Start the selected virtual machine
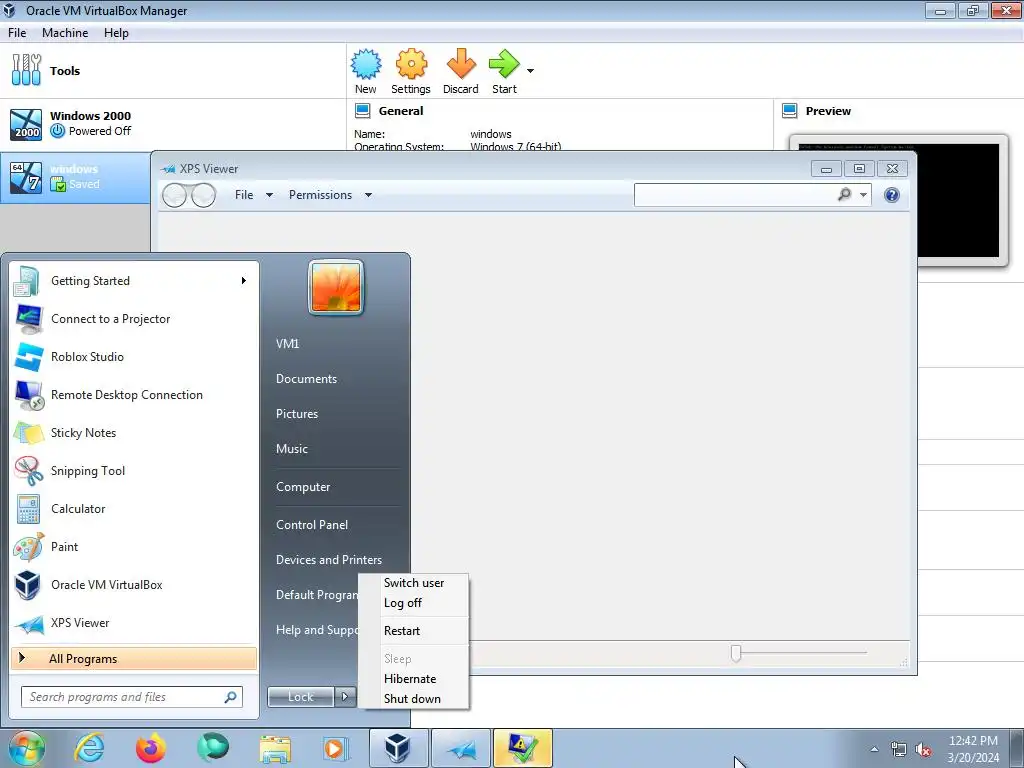The image size is (1024, 768). [504, 71]
